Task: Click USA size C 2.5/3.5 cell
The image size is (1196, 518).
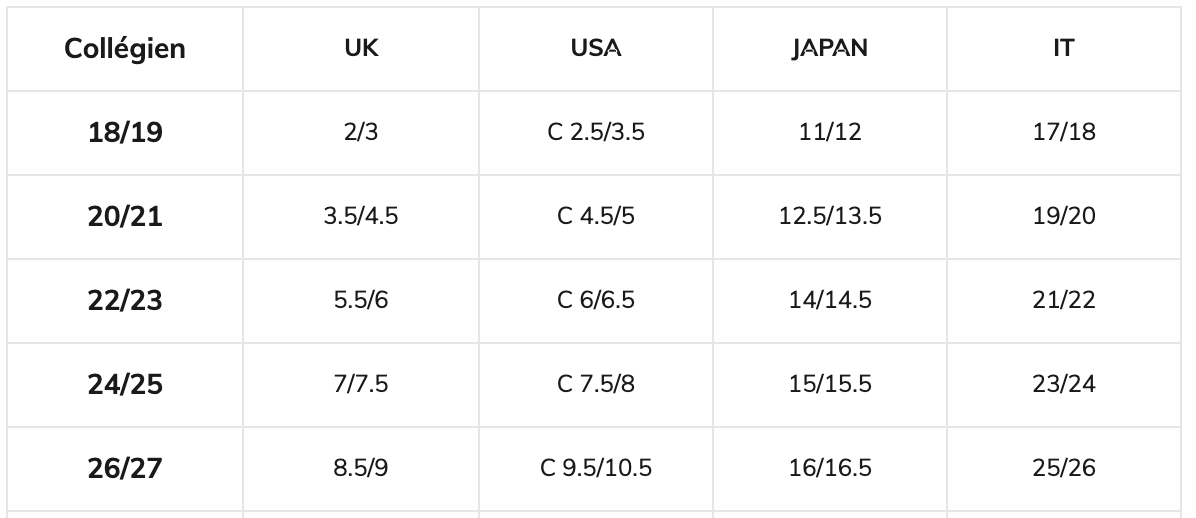Action: (596, 133)
